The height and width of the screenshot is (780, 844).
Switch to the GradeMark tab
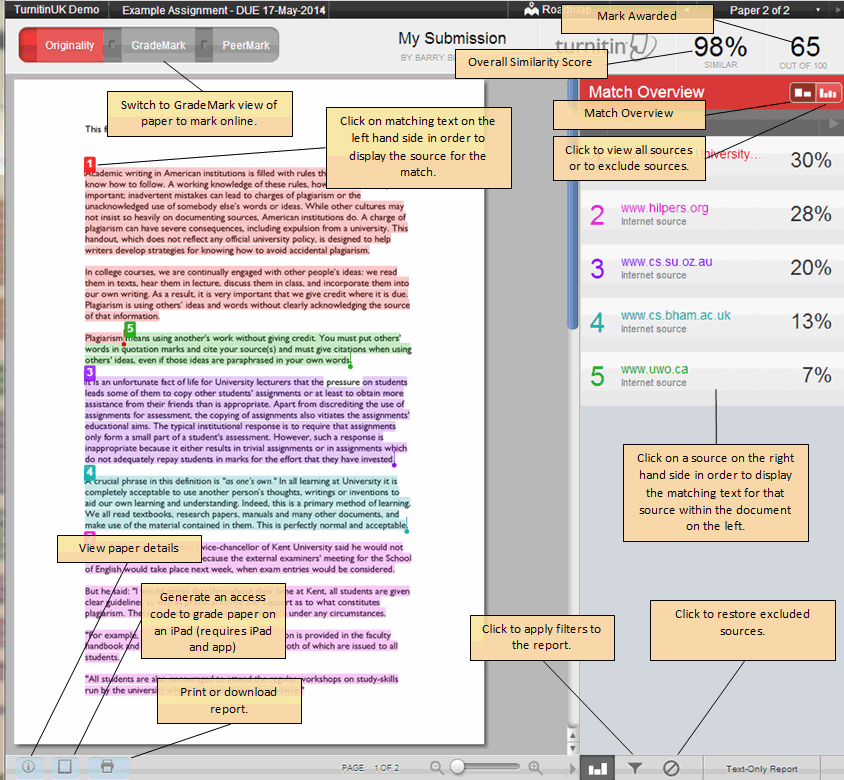click(x=158, y=45)
